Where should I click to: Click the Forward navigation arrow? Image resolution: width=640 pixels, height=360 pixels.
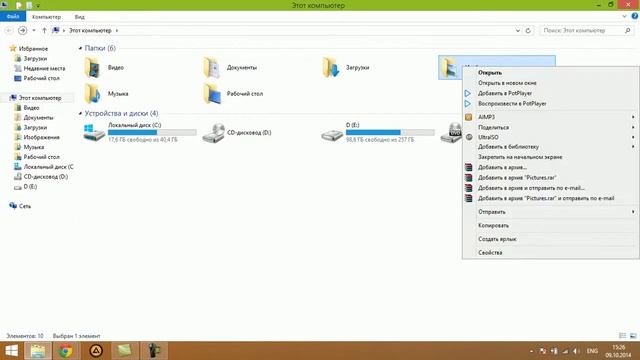click(22, 31)
